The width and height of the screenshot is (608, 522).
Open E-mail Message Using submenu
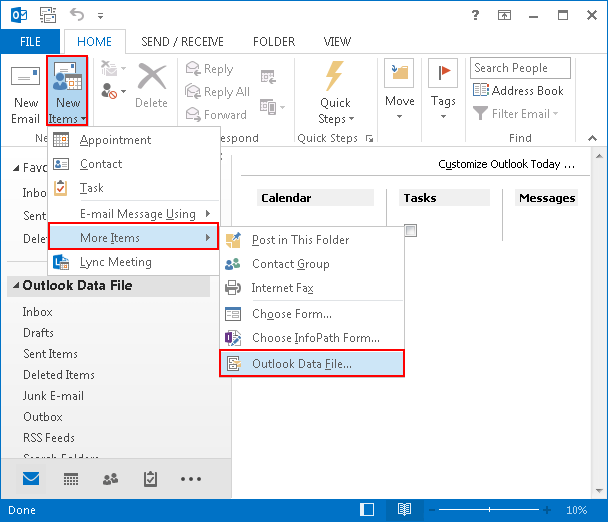pos(134,214)
